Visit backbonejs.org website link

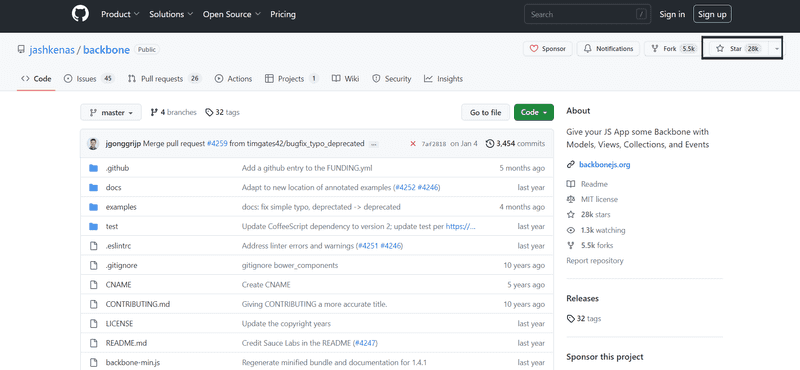pyautogui.click(x=605, y=165)
